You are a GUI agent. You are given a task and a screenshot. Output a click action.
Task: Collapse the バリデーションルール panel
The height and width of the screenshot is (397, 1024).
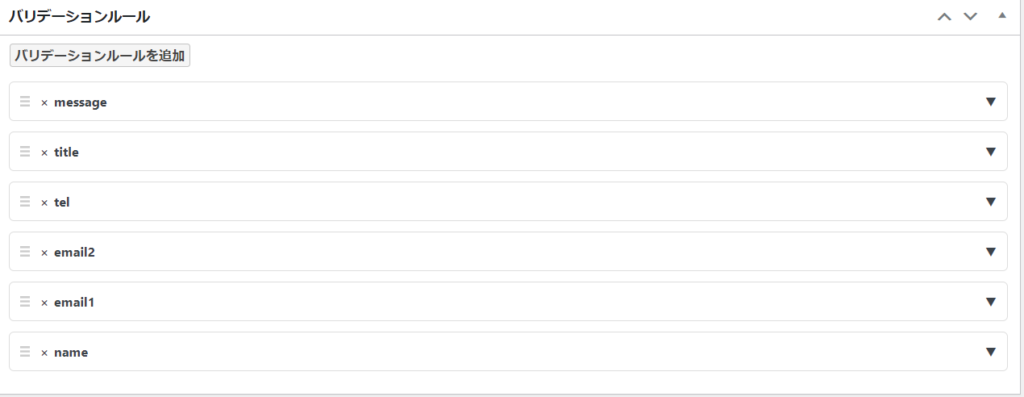pyautogui.click(x=1002, y=16)
